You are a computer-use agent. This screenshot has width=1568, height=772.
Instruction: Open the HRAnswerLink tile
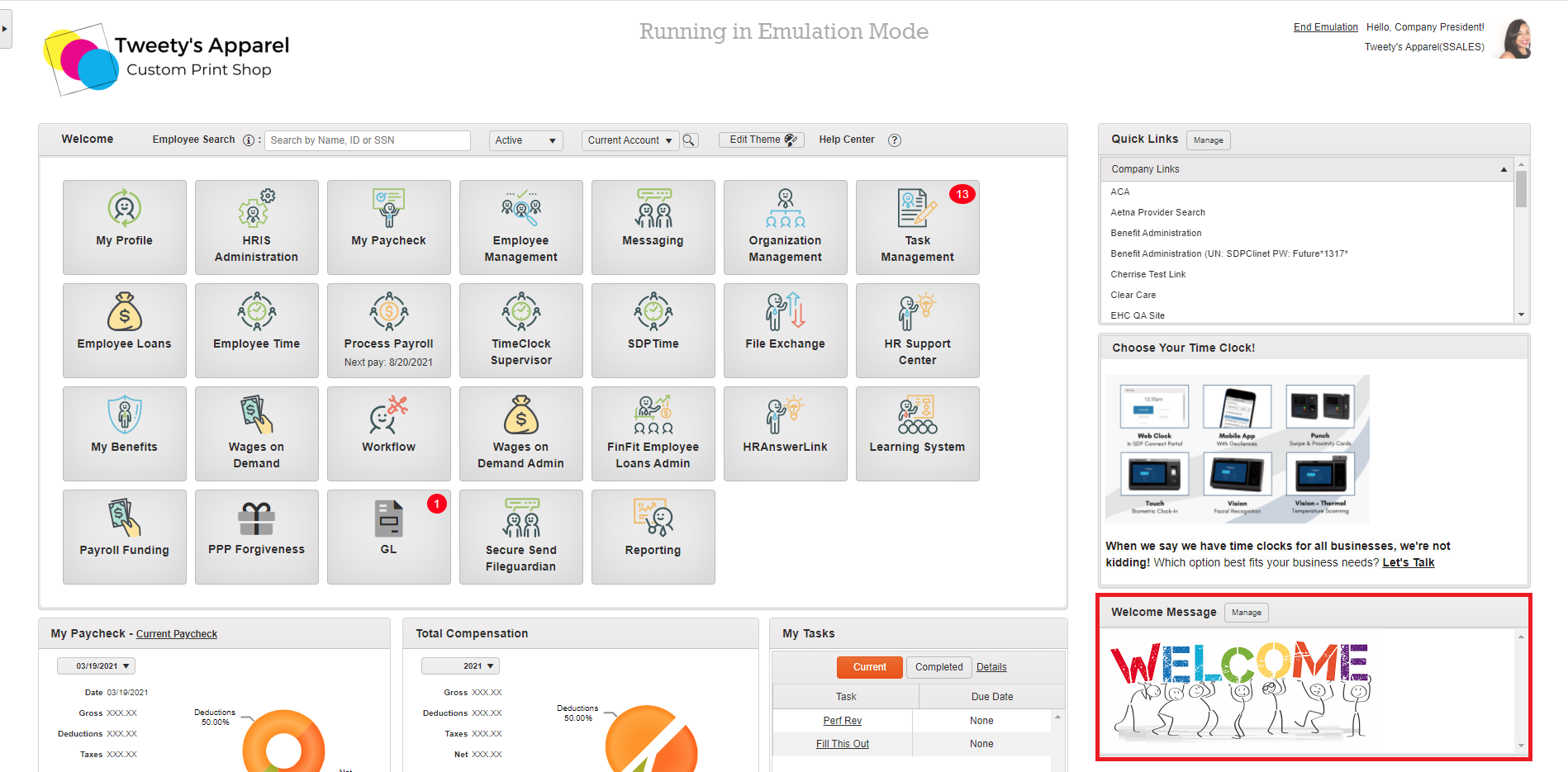pyautogui.click(x=786, y=433)
